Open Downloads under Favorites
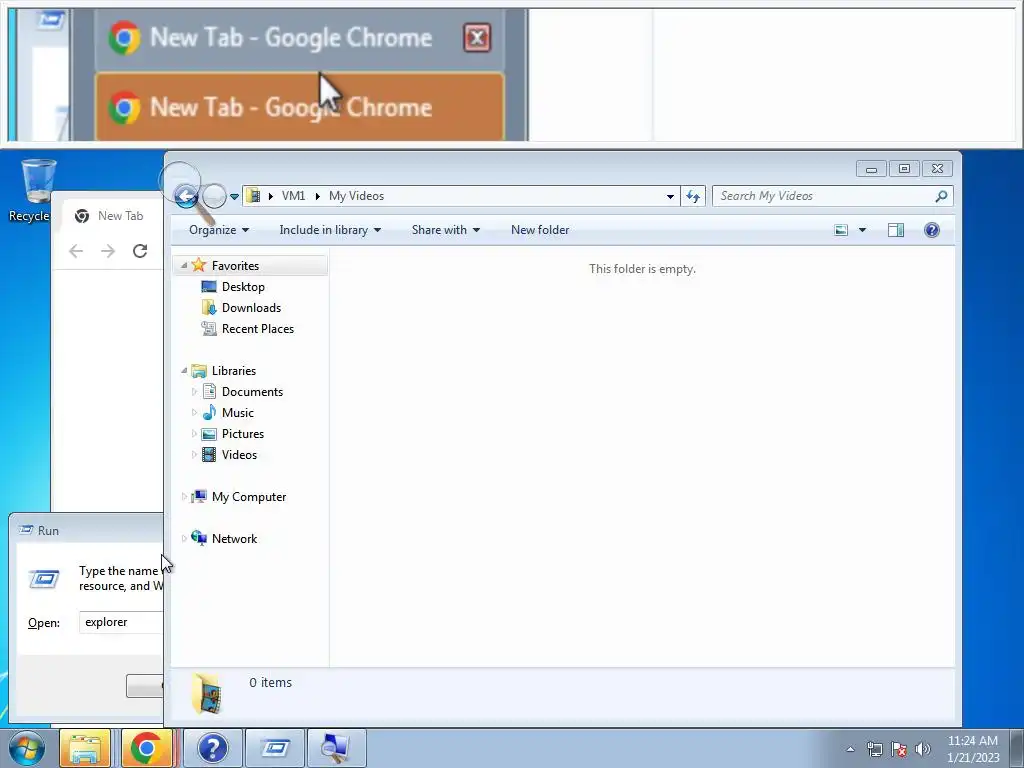Viewport: 1024px width, 768px height. [x=251, y=308]
